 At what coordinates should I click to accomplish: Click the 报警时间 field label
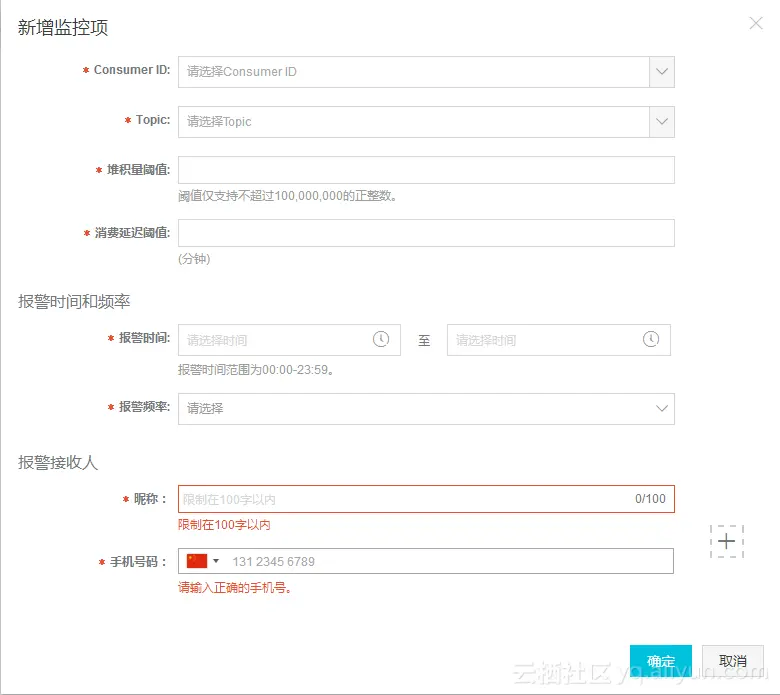144,338
